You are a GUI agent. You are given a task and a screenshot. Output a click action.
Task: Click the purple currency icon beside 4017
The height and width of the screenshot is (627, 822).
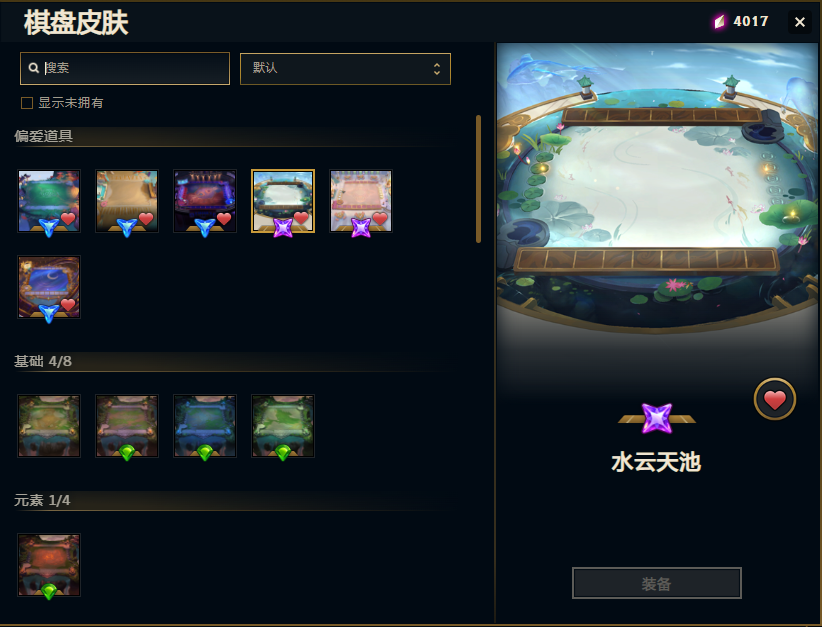(x=720, y=21)
